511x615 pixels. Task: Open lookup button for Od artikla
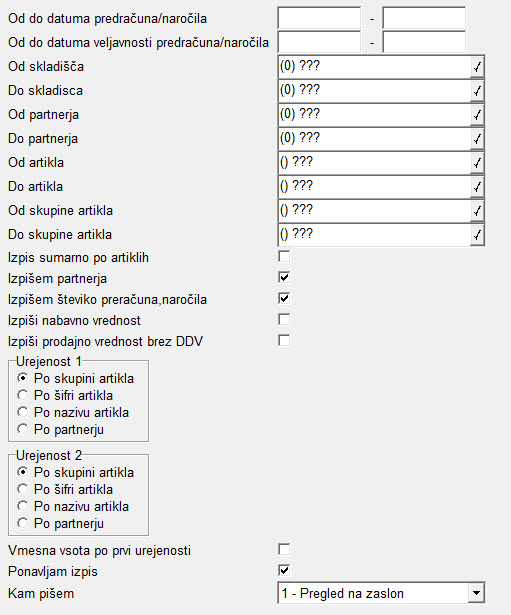click(x=477, y=163)
